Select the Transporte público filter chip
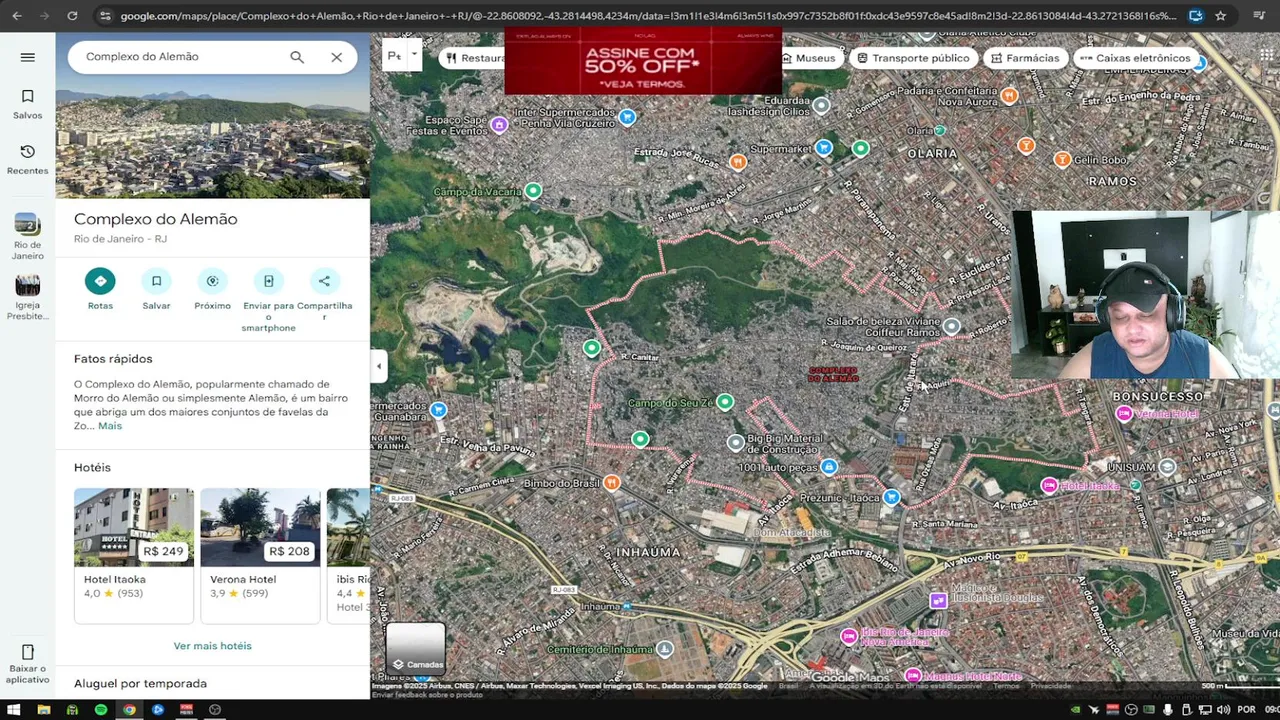 (x=913, y=58)
